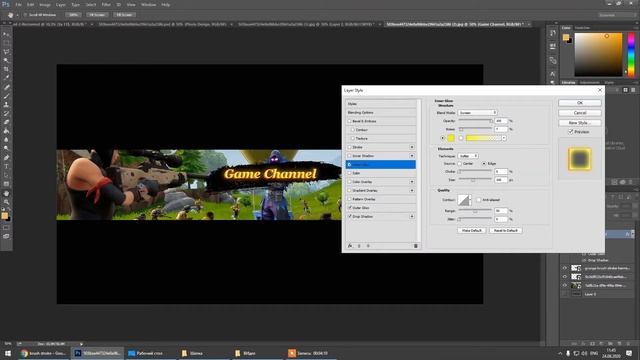This screenshot has height=360, width=640.
Task: Select the Clone Stamp tool
Action: click(6, 104)
